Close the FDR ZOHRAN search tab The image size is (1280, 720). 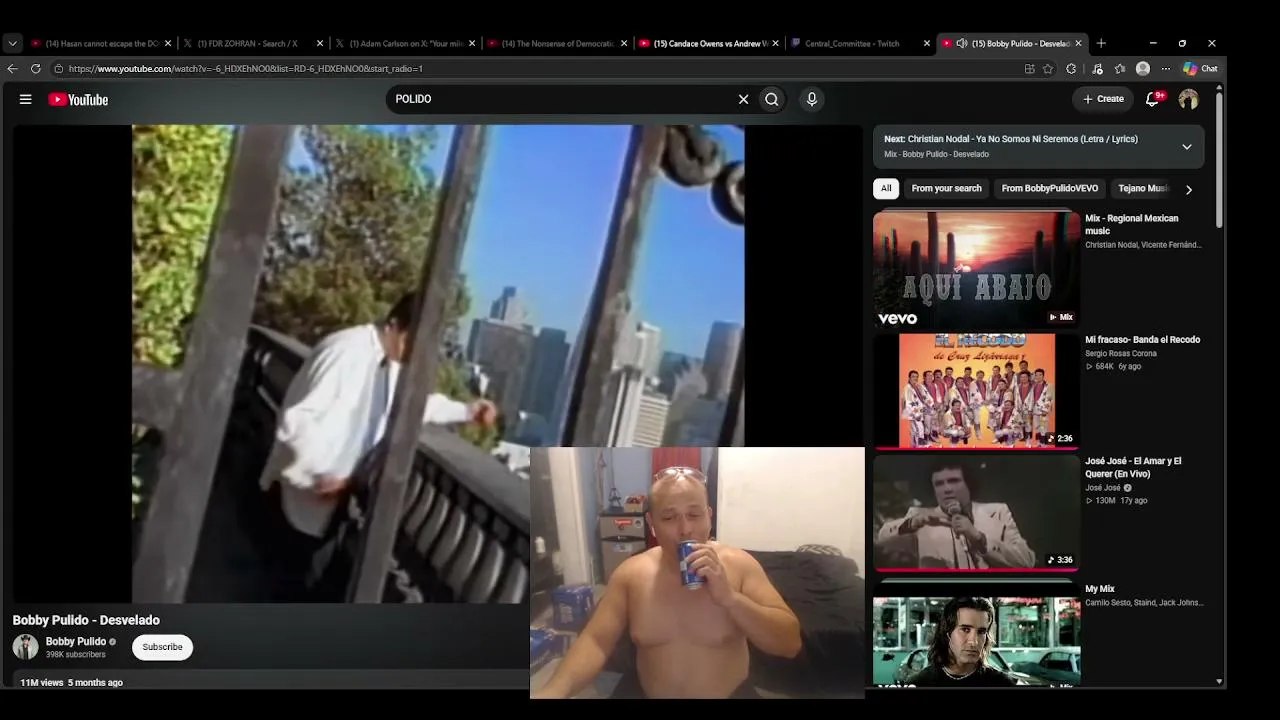tap(320, 43)
